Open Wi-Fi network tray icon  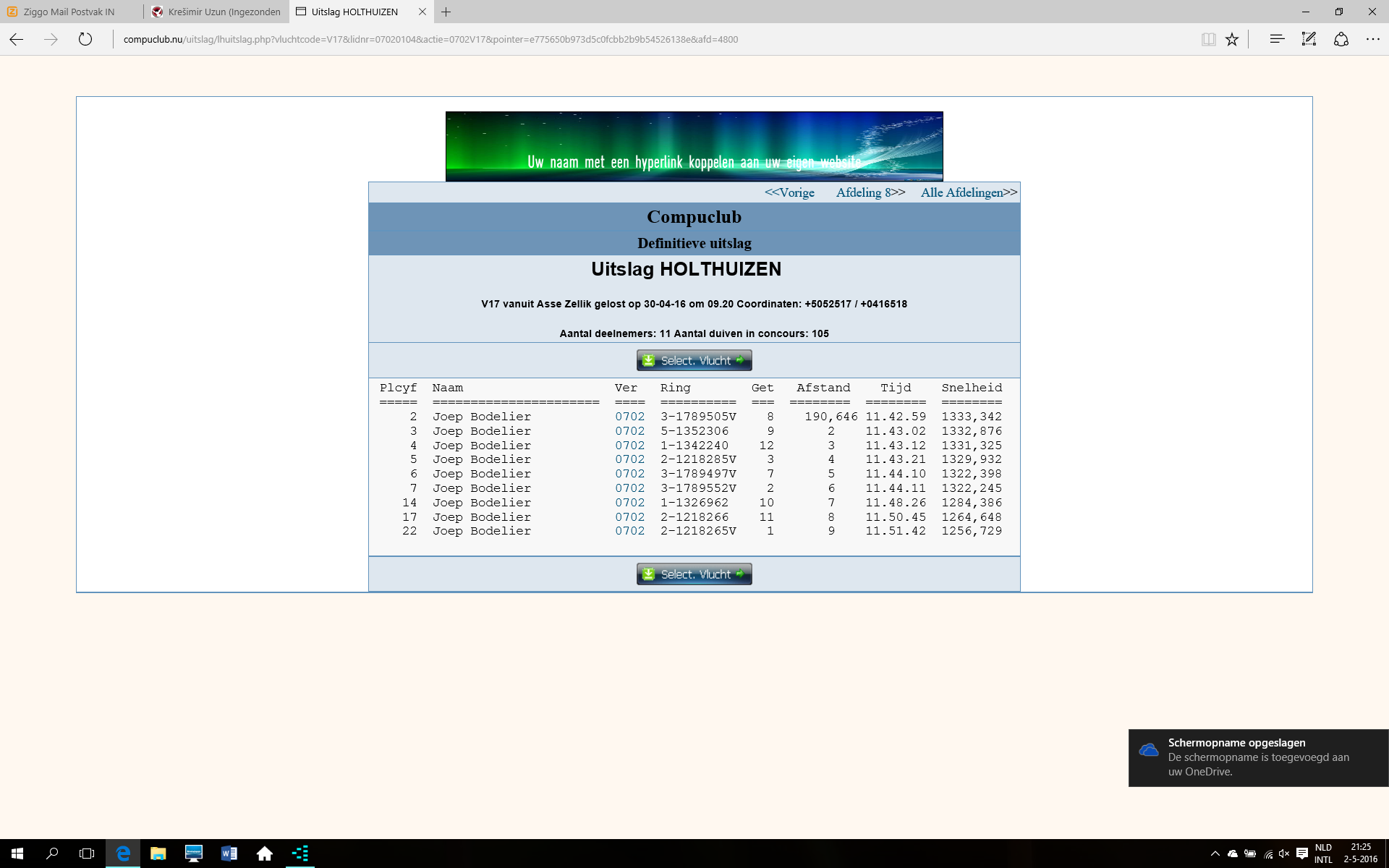tap(1268, 854)
